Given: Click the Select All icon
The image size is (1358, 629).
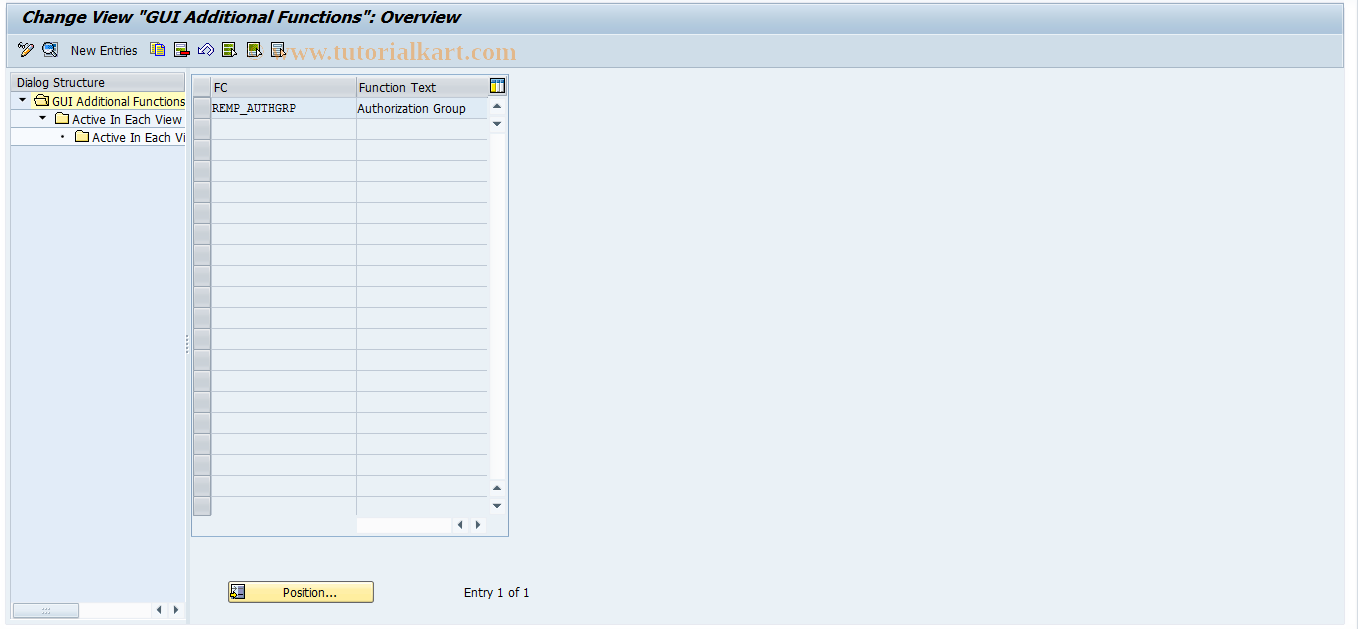Looking at the screenshot, I should pyautogui.click(x=230, y=49).
